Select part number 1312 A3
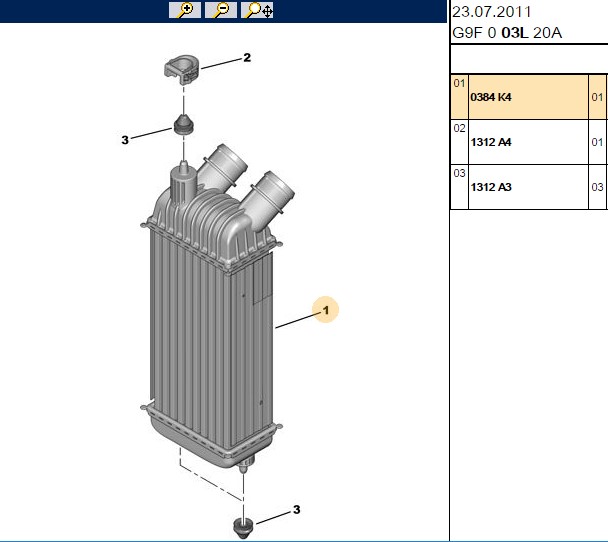The image size is (608, 542). [x=491, y=187]
